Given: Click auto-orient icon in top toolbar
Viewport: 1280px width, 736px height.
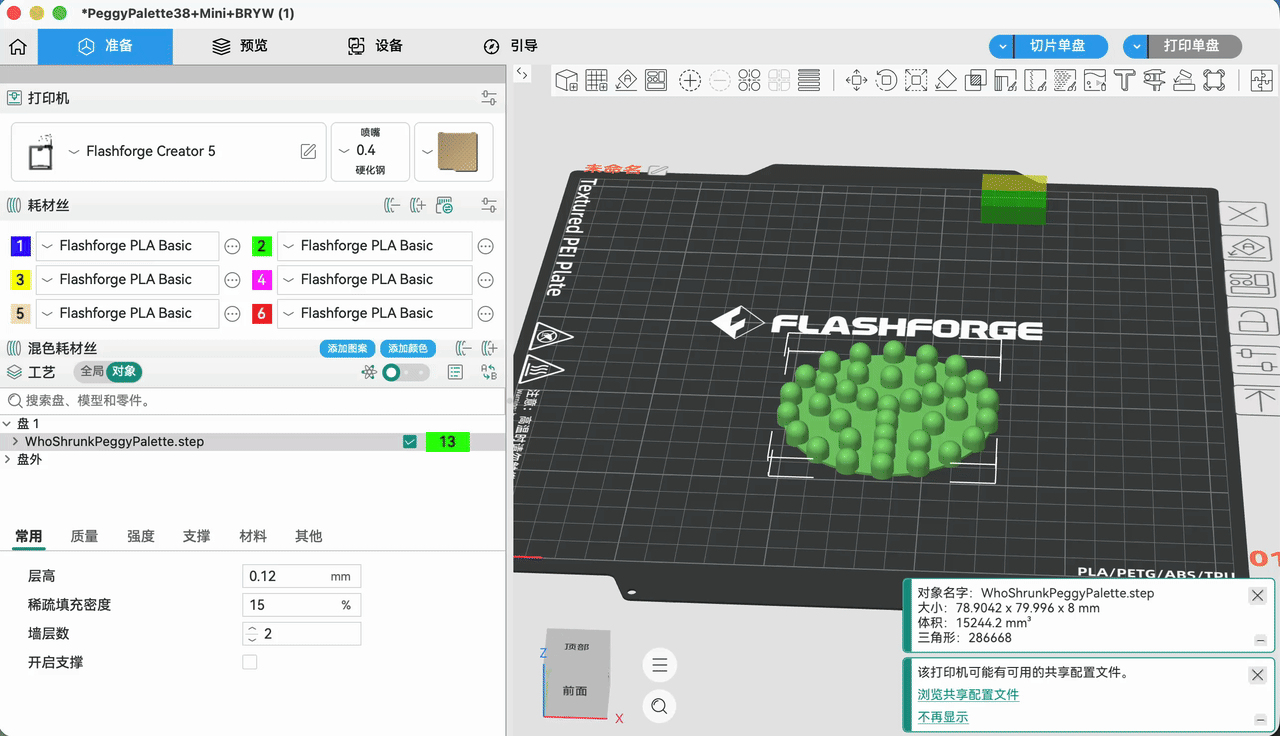Looking at the screenshot, I should point(627,81).
